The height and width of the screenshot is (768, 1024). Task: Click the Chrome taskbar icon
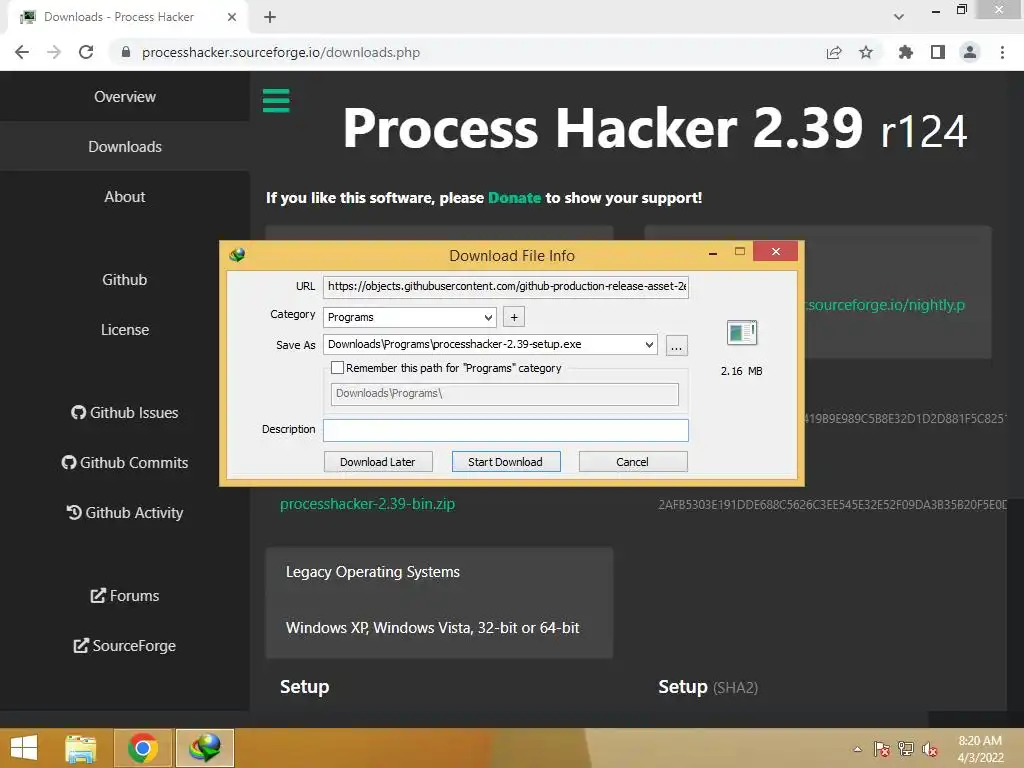pyautogui.click(x=143, y=748)
